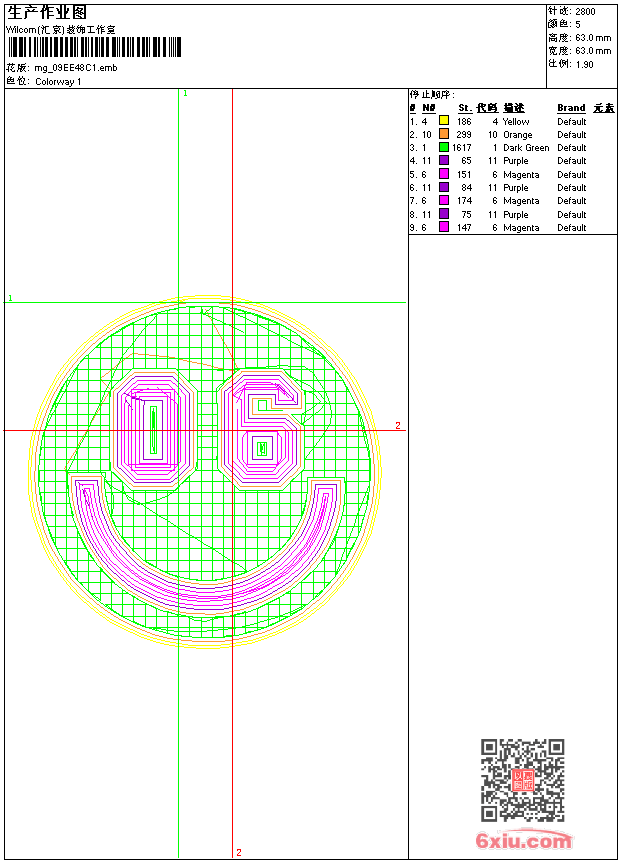Click the Magenta description in row 9
This screenshot has width=620, height=860.
pos(521,228)
